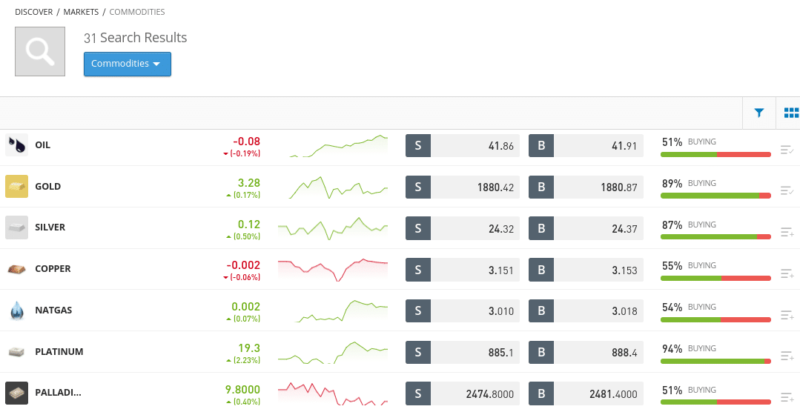This screenshot has height=412, width=800.
Task: Select the NATGAS flame icon
Action: (16, 310)
